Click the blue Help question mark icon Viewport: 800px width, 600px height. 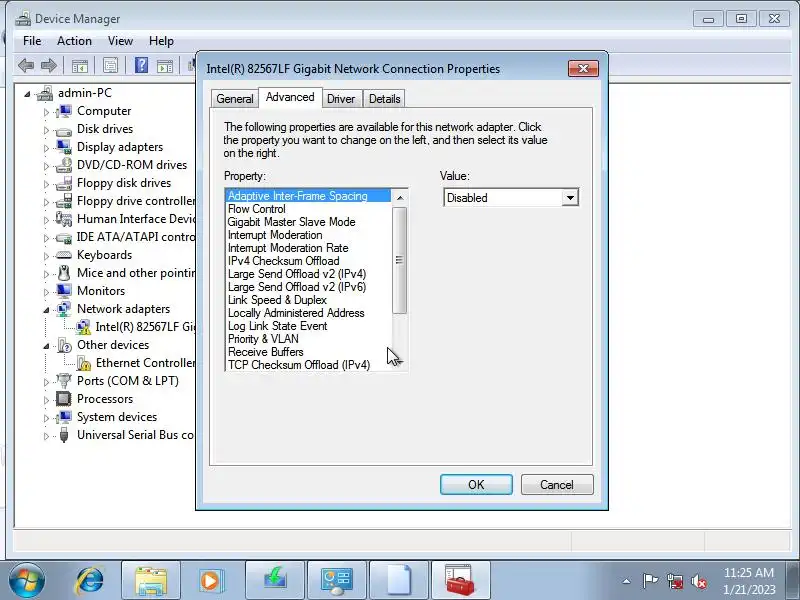click(141, 65)
